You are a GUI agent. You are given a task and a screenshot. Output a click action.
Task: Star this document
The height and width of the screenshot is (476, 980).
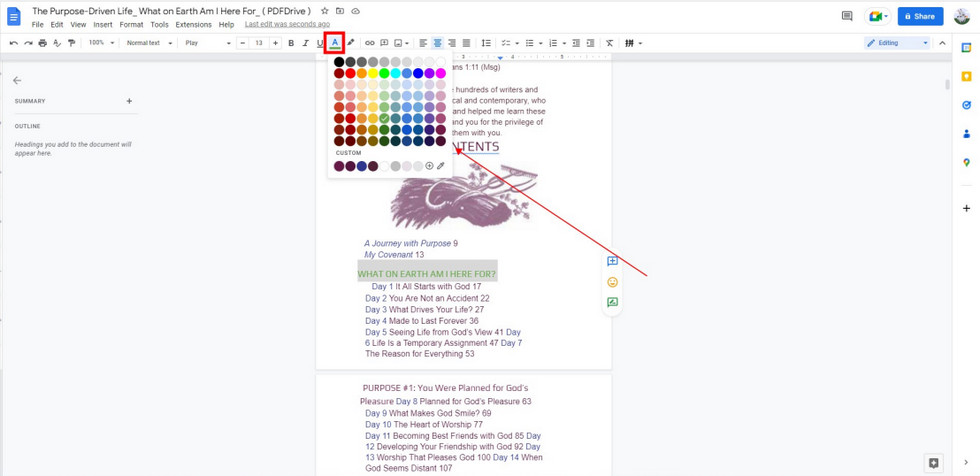click(x=324, y=11)
